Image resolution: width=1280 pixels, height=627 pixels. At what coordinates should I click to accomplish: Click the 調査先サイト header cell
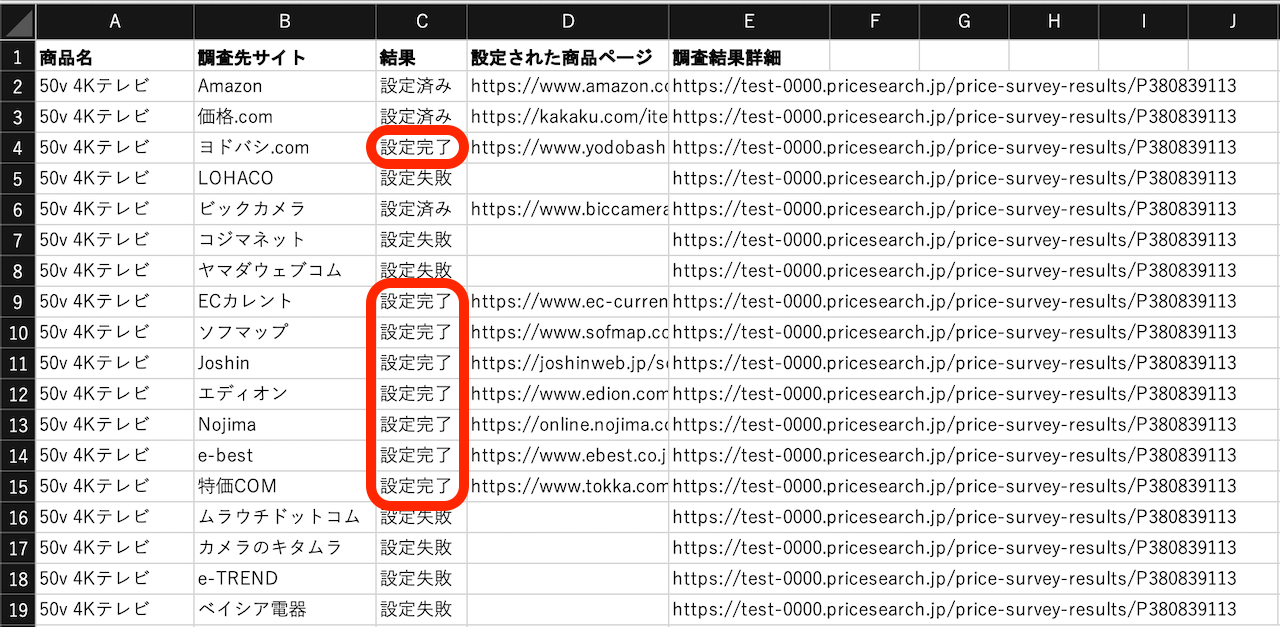tap(285, 56)
